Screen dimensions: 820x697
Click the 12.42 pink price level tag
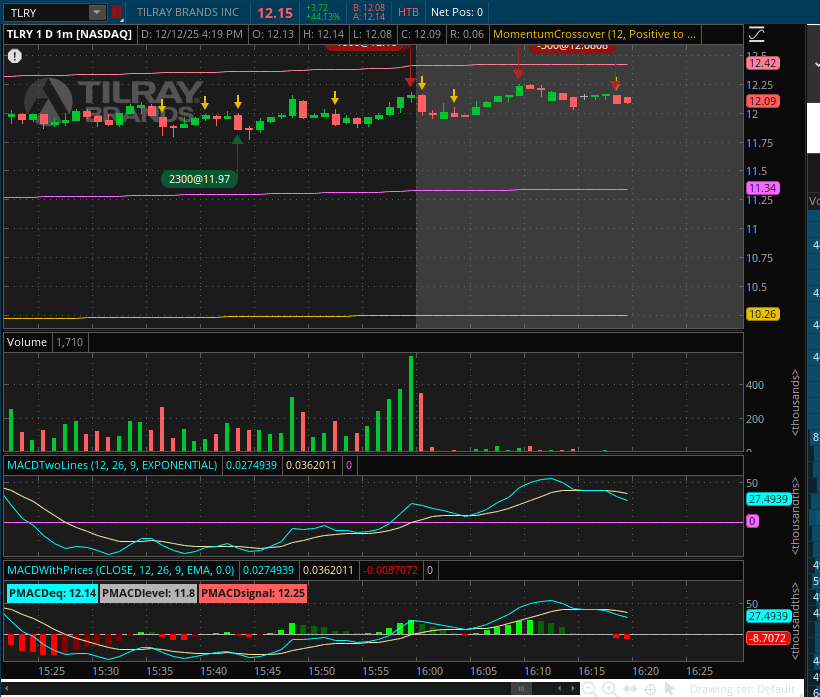pos(762,63)
